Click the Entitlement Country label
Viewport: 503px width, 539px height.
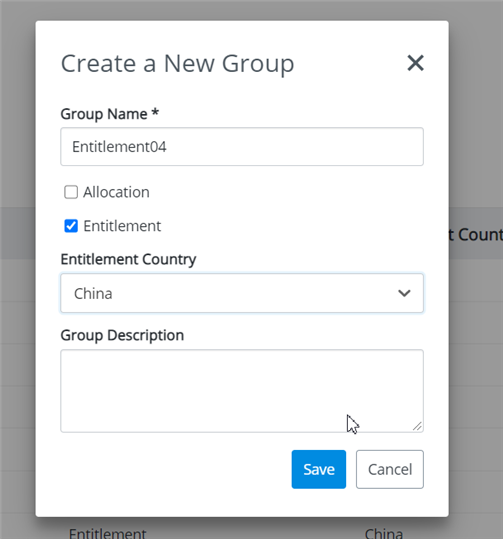[128, 259]
